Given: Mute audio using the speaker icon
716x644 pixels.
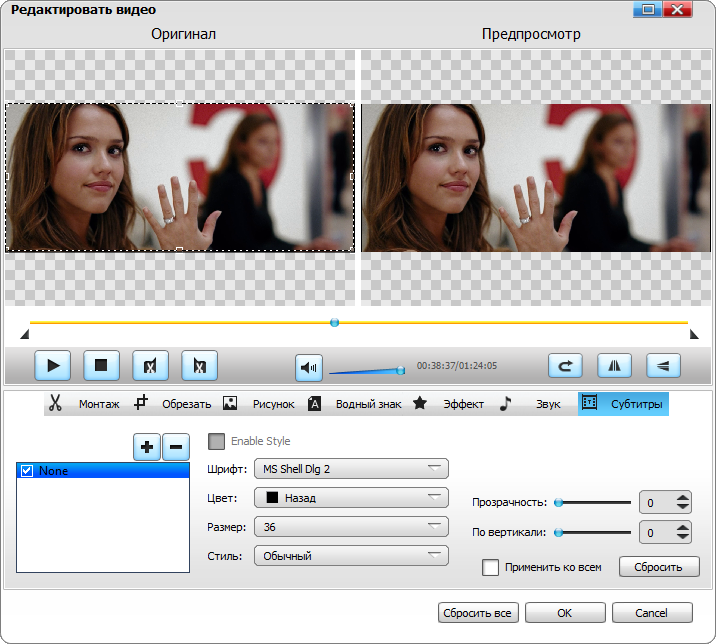Looking at the screenshot, I should click(309, 367).
